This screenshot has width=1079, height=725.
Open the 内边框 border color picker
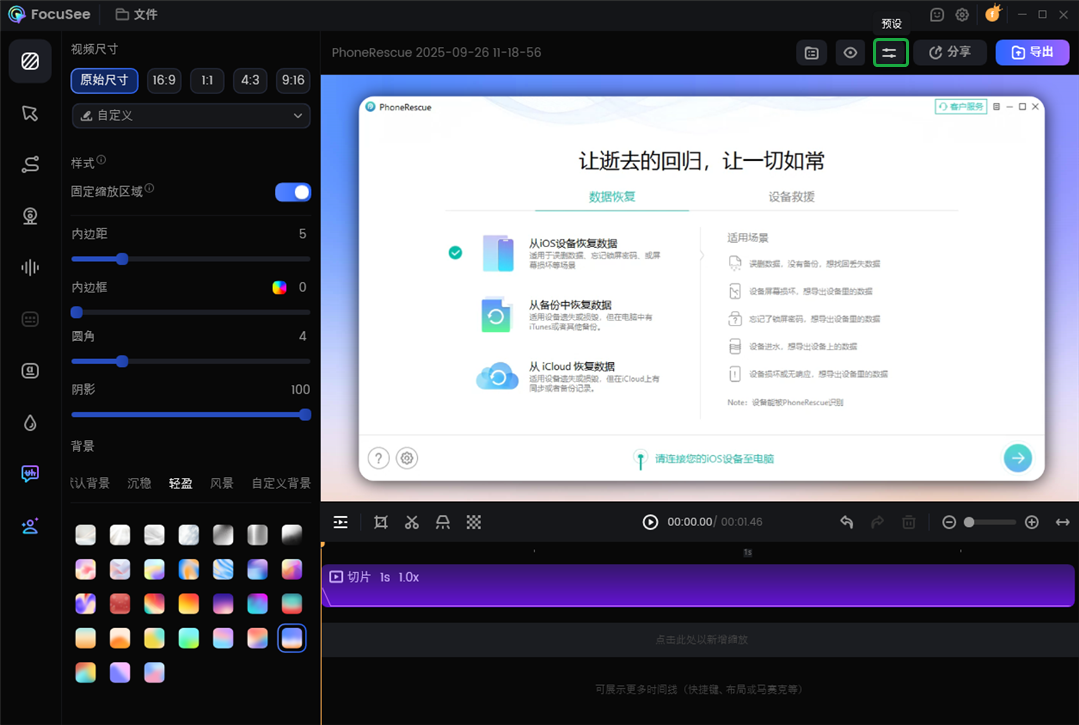click(x=279, y=288)
